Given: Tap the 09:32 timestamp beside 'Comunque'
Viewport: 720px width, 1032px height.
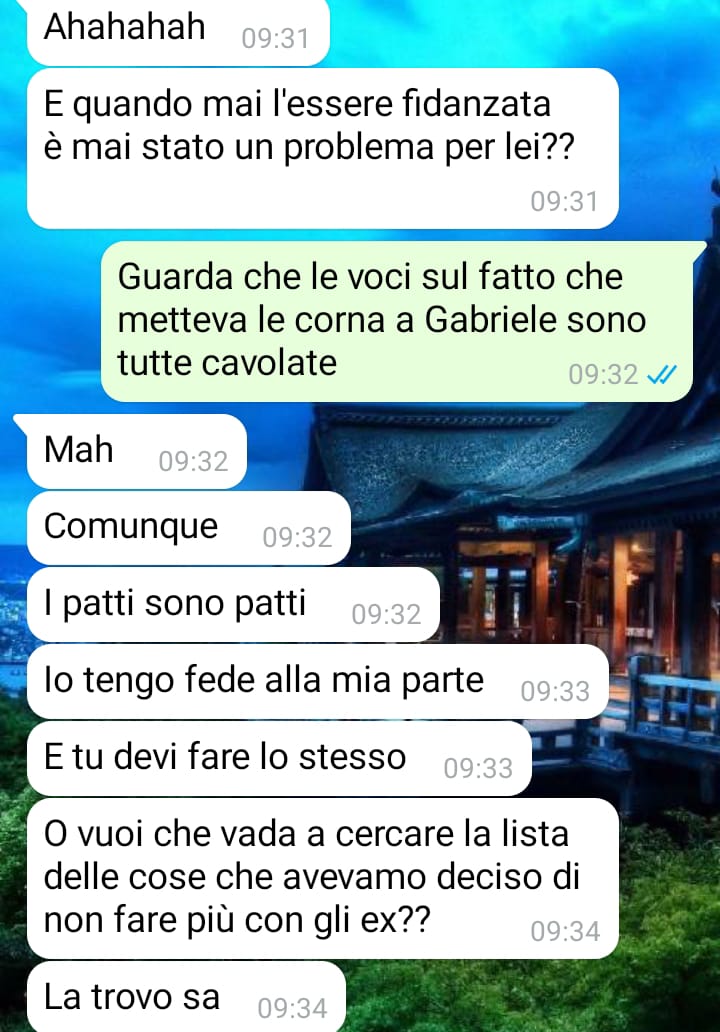Looking at the screenshot, I should click(x=297, y=538).
